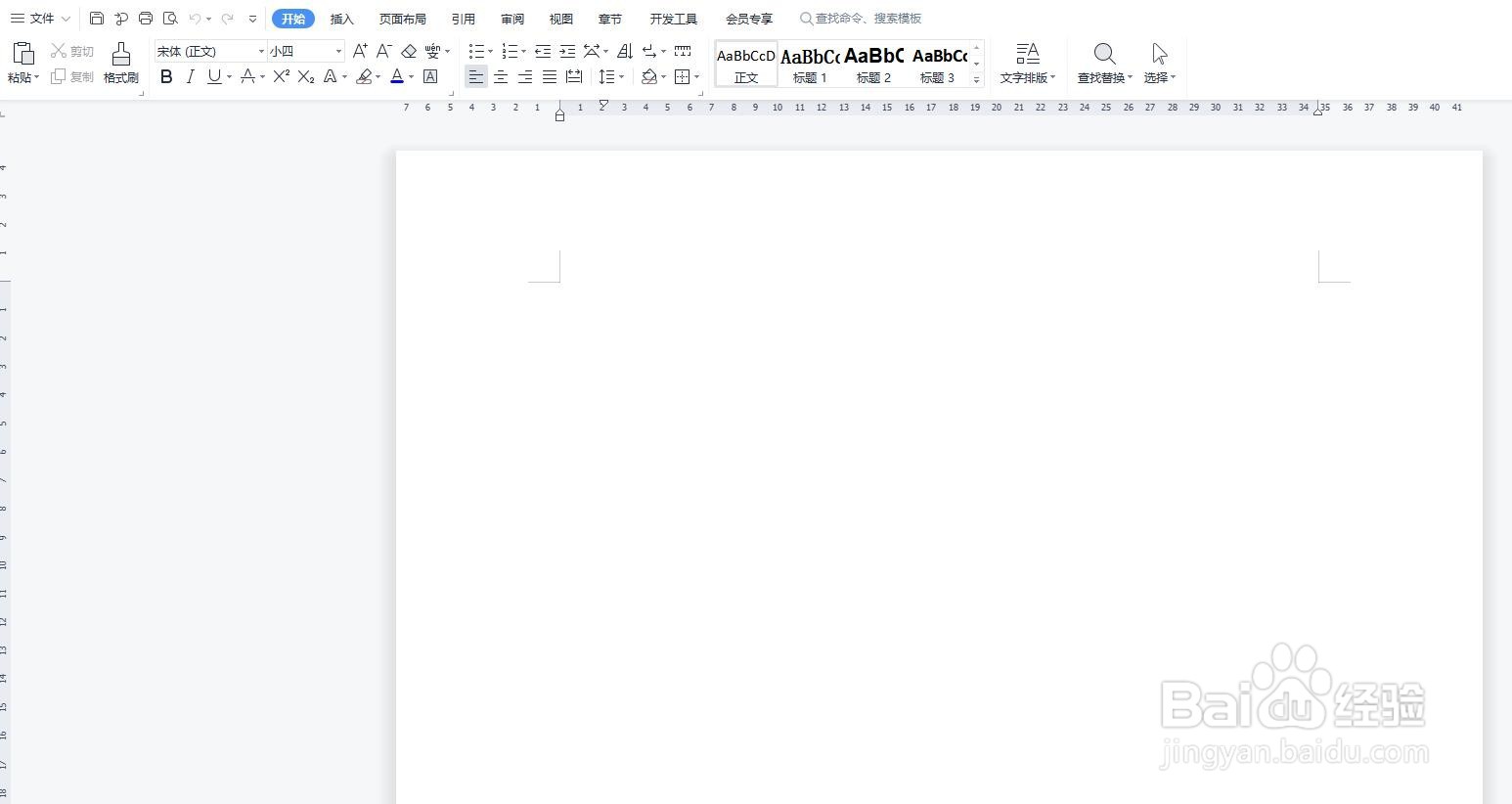Toggle center text alignment
The image size is (1512, 804).
[x=501, y=76]
